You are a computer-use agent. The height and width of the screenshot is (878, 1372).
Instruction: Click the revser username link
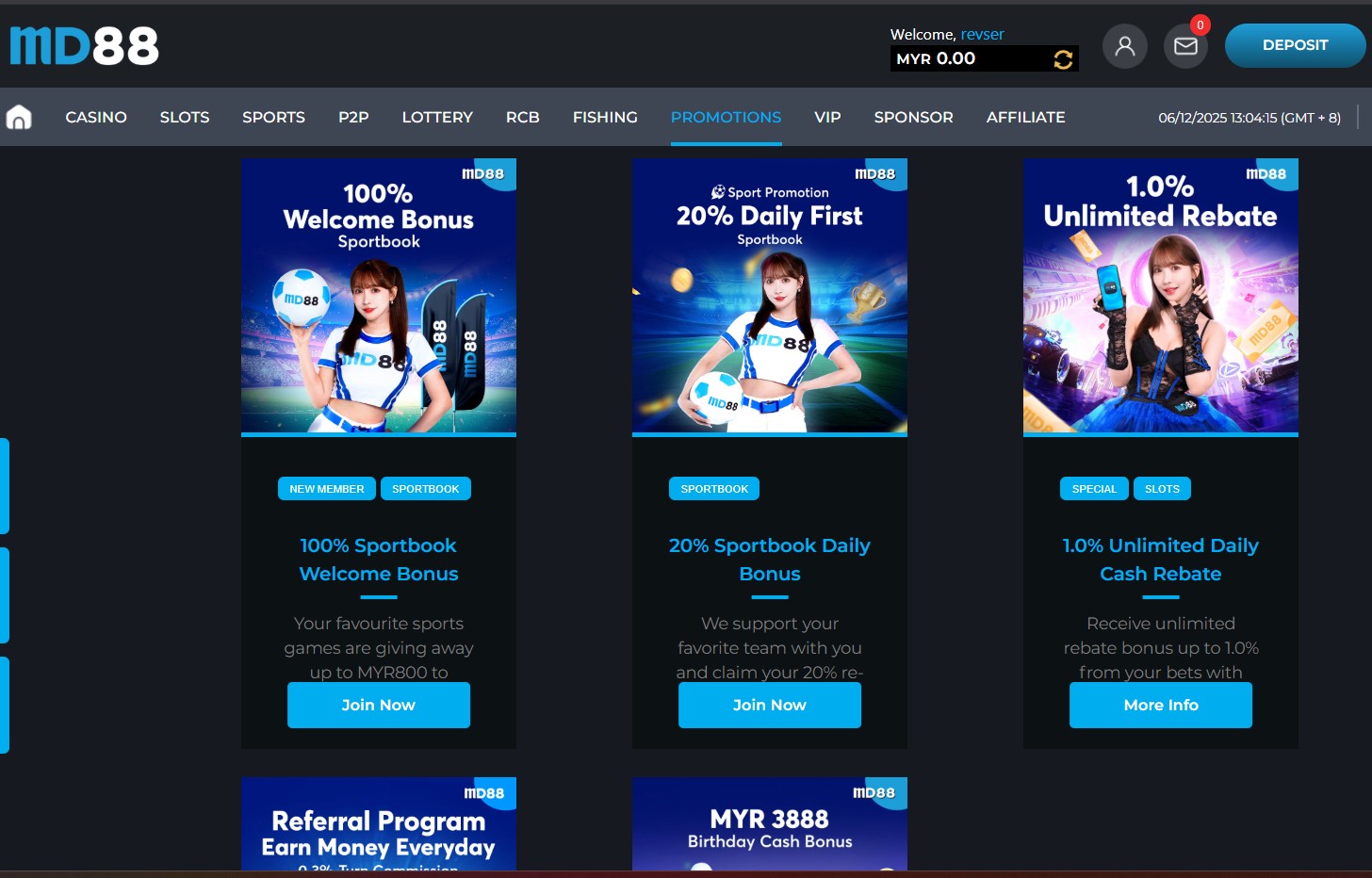pos(982,34)
